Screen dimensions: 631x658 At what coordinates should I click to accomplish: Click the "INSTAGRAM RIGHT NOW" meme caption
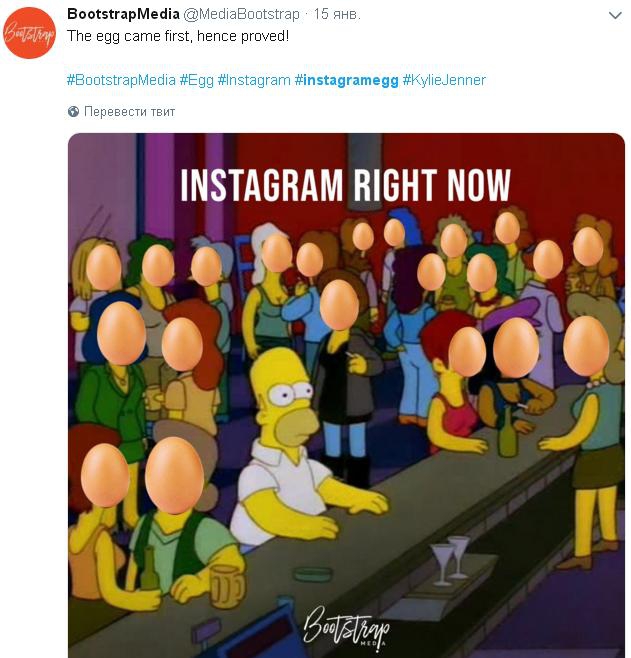345,185
